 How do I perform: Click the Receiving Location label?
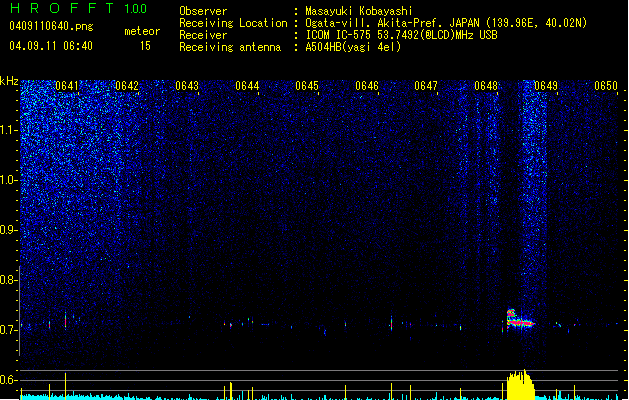[233, 23]
